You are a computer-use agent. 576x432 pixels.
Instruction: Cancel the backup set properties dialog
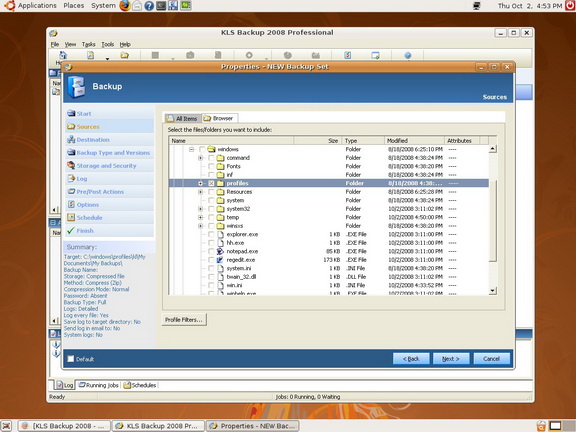point(492,359)
